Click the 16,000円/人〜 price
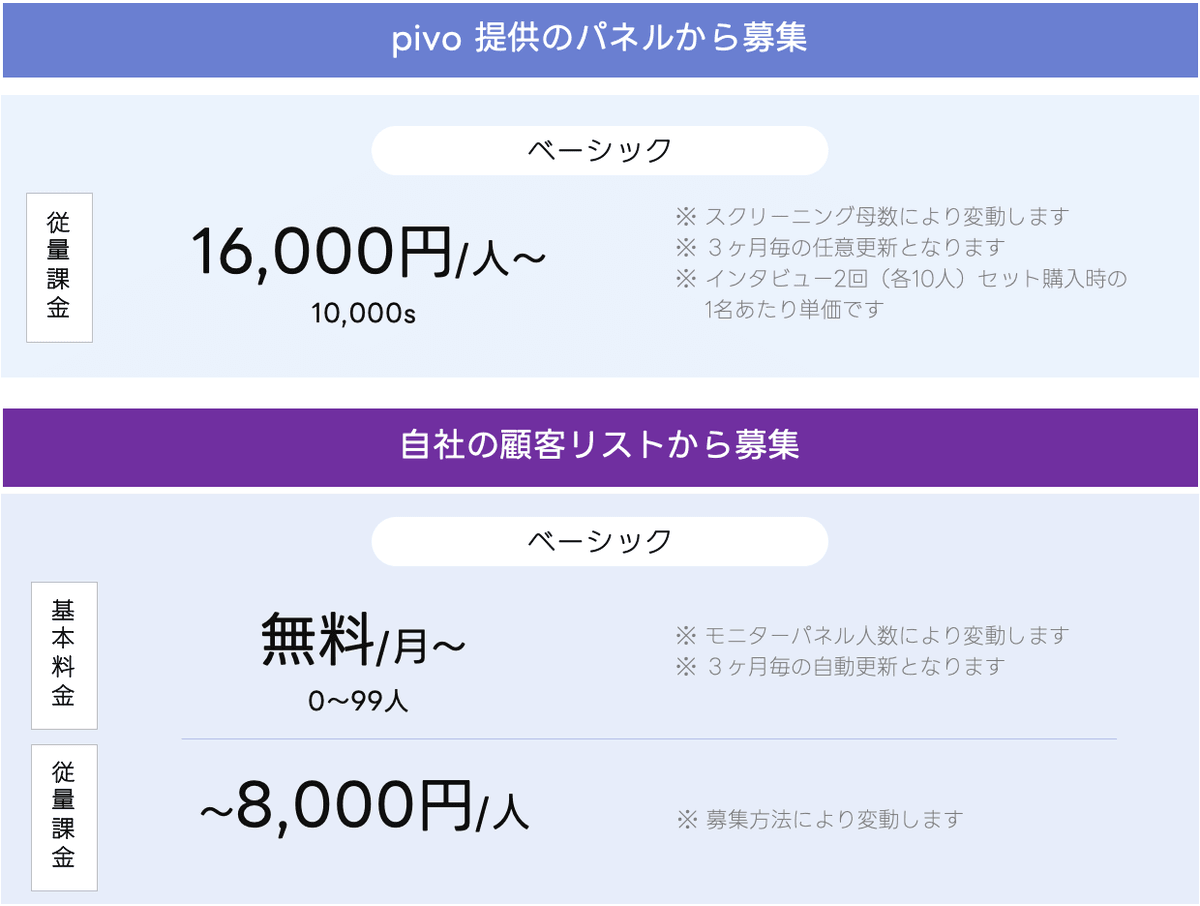The height and width of the screenshot is (906, 1200). (368, 251)
